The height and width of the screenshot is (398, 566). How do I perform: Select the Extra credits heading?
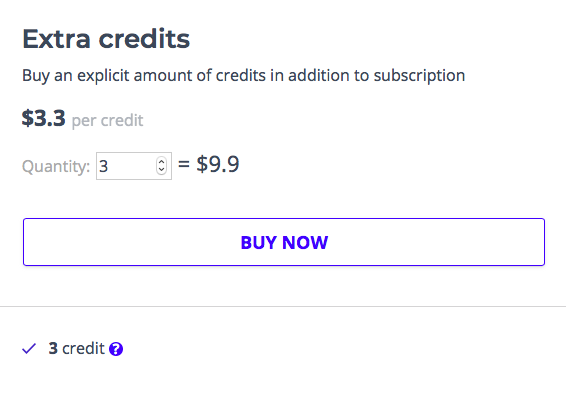pos(106,39)
